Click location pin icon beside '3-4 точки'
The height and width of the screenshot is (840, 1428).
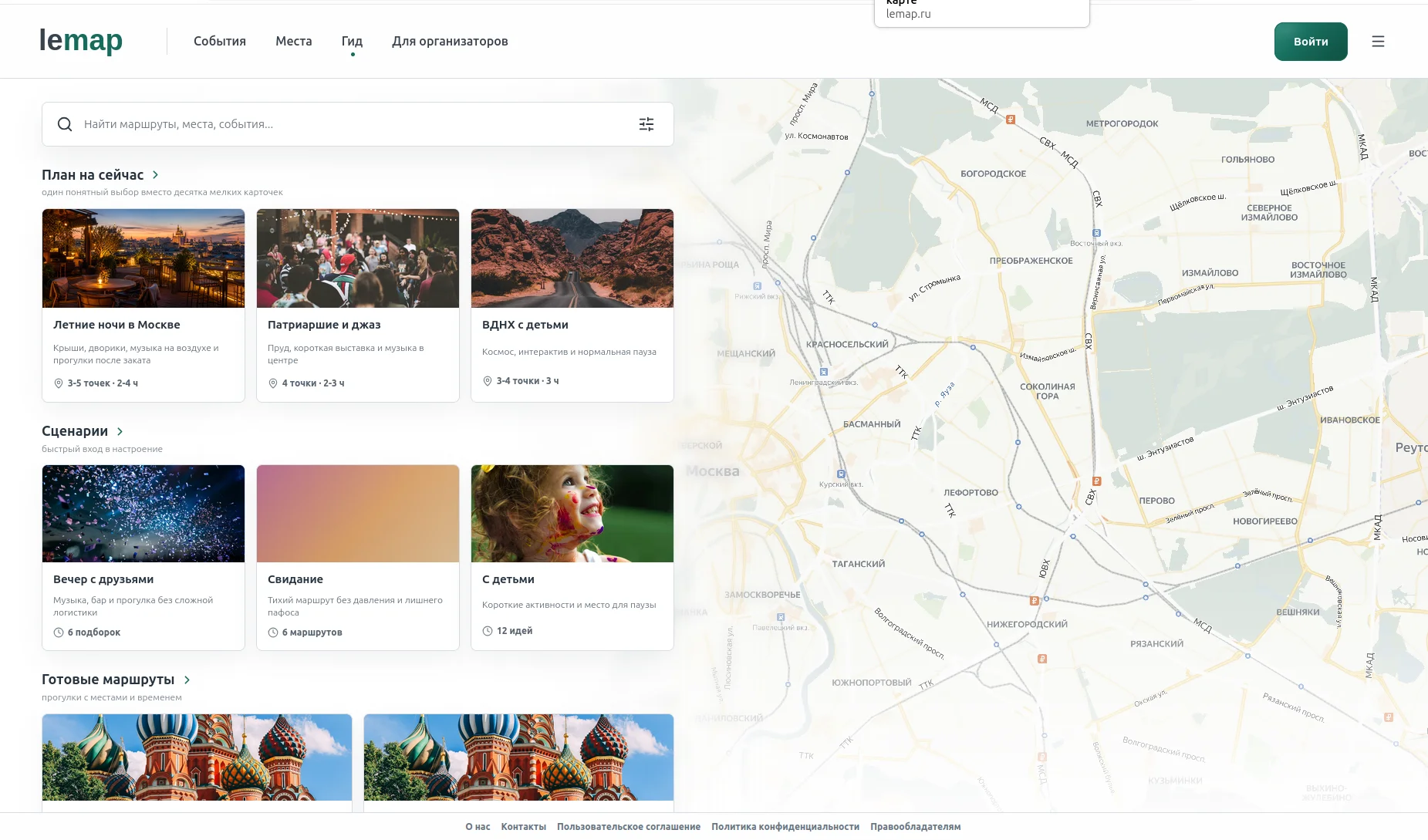pyautogui.click(x=487, y=381)
